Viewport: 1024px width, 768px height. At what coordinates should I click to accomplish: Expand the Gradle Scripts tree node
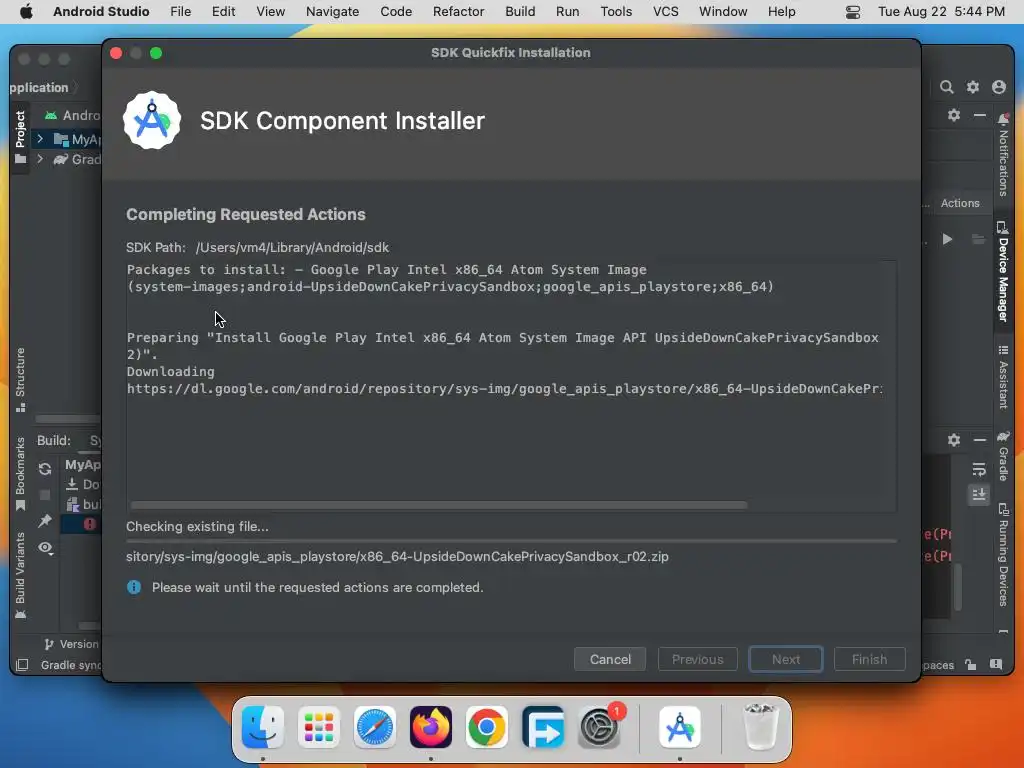(40, 159)
